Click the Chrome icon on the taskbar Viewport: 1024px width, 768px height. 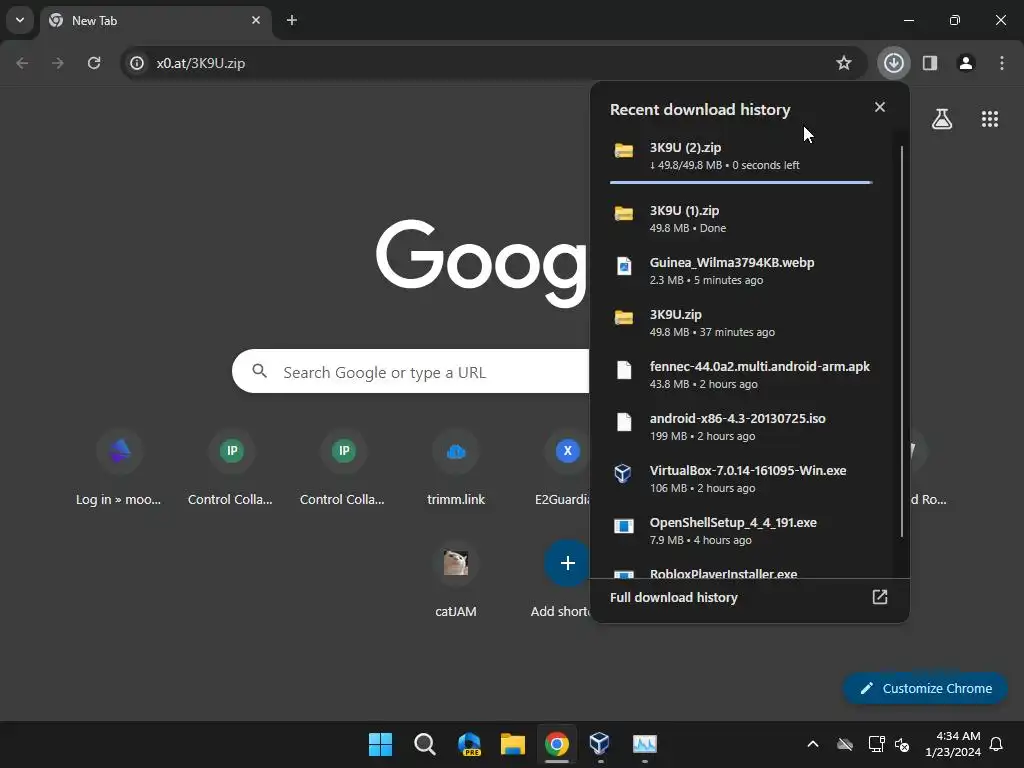tap(556, 744)
